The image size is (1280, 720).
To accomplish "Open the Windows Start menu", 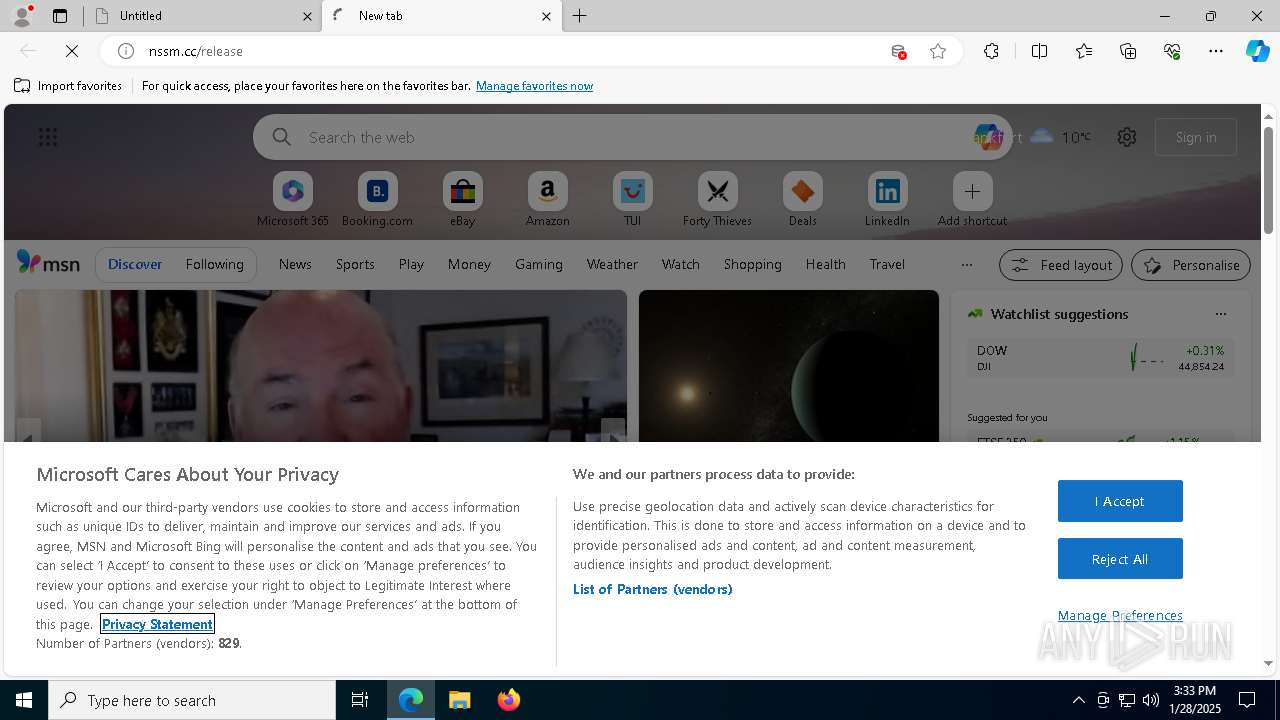I will pos(24,700).
